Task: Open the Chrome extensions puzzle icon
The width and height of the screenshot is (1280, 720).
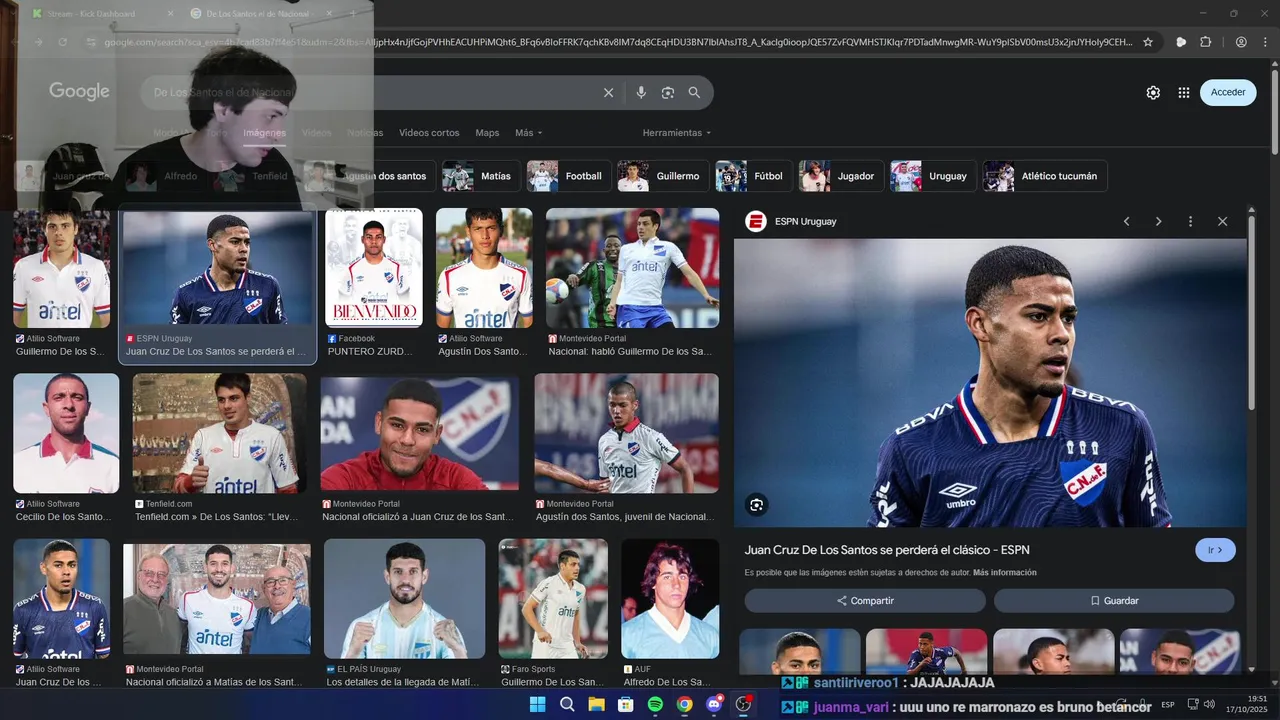Action: point(1206,42)
